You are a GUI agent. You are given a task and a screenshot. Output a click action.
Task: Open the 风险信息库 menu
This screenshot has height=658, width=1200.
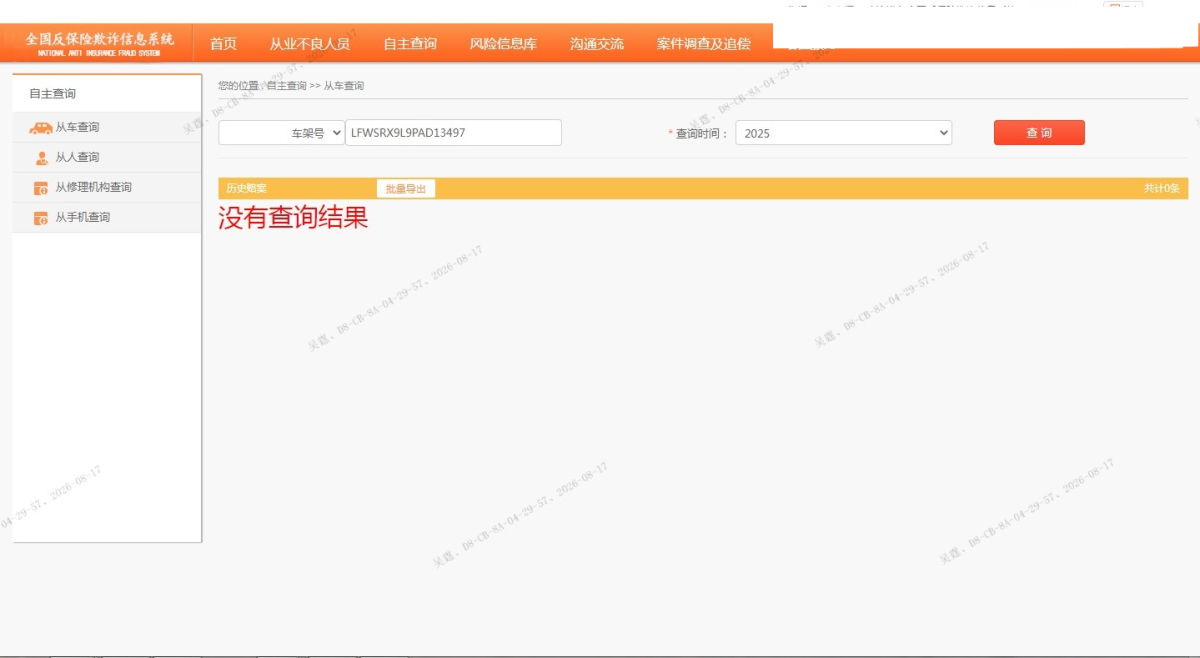click(x=503, y=43)
